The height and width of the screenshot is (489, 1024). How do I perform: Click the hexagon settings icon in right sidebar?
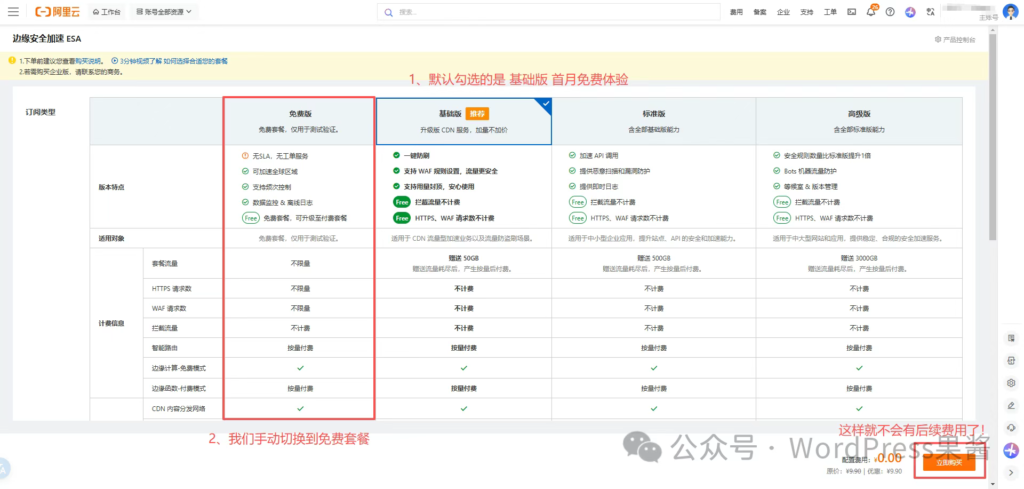point(1011,383)
